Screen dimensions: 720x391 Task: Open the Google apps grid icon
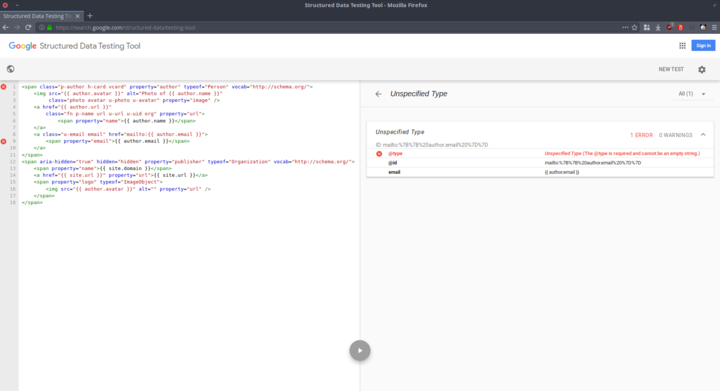(x=682, y=46)
